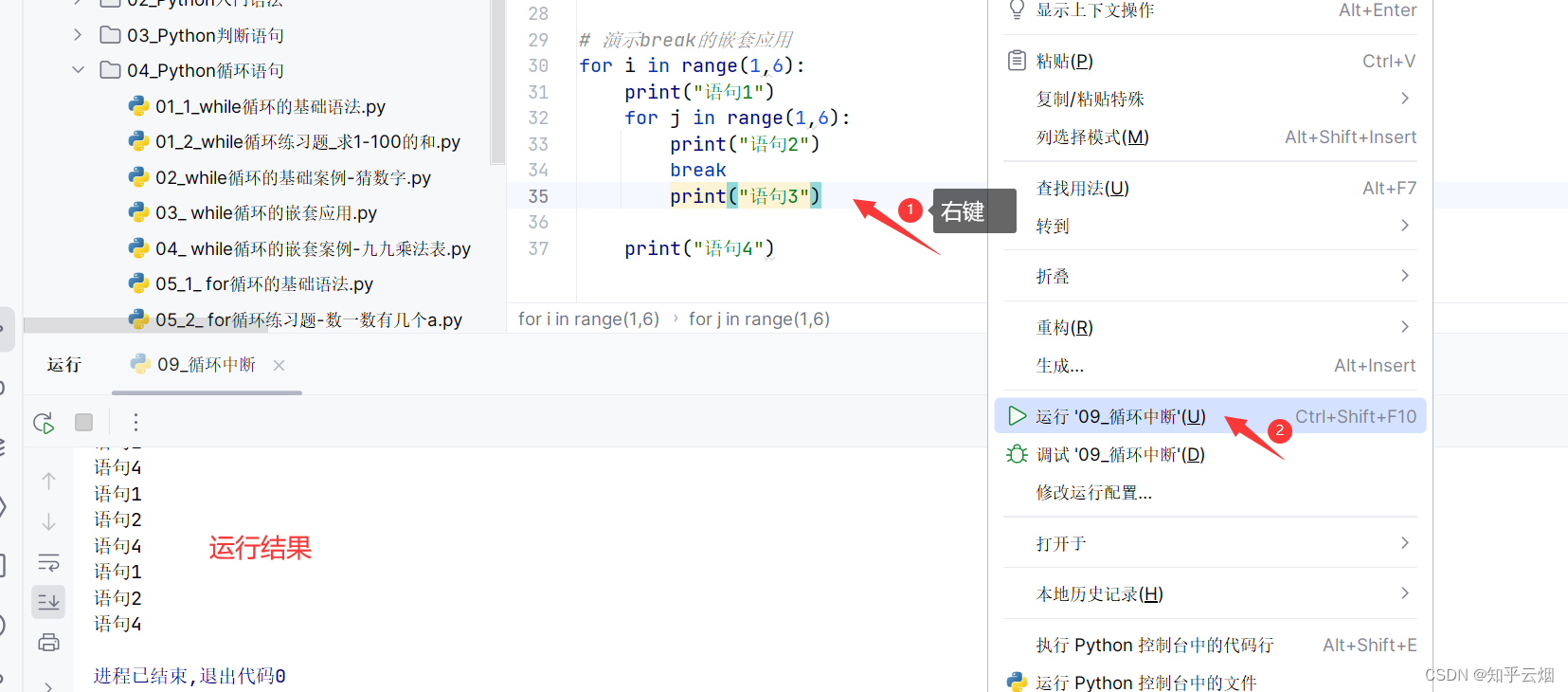Run '09_循环中断' from context menu
1568x692 pixels.
pyautogui.click(x=1210, y=416)
